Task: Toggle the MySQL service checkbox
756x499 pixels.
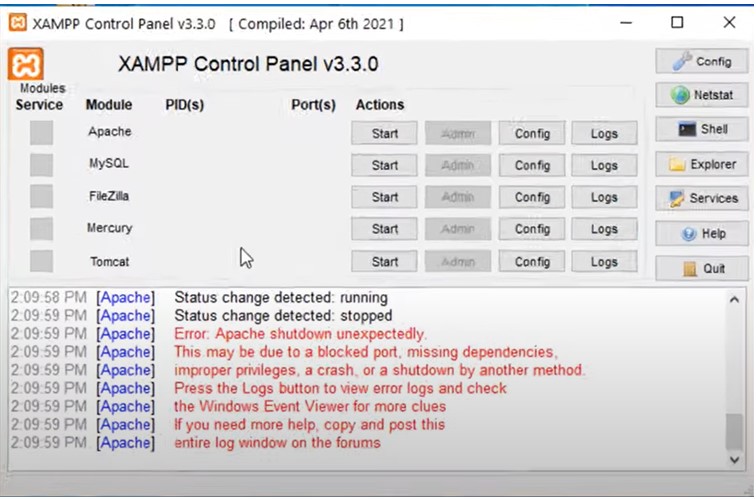Action: (41, 164)
